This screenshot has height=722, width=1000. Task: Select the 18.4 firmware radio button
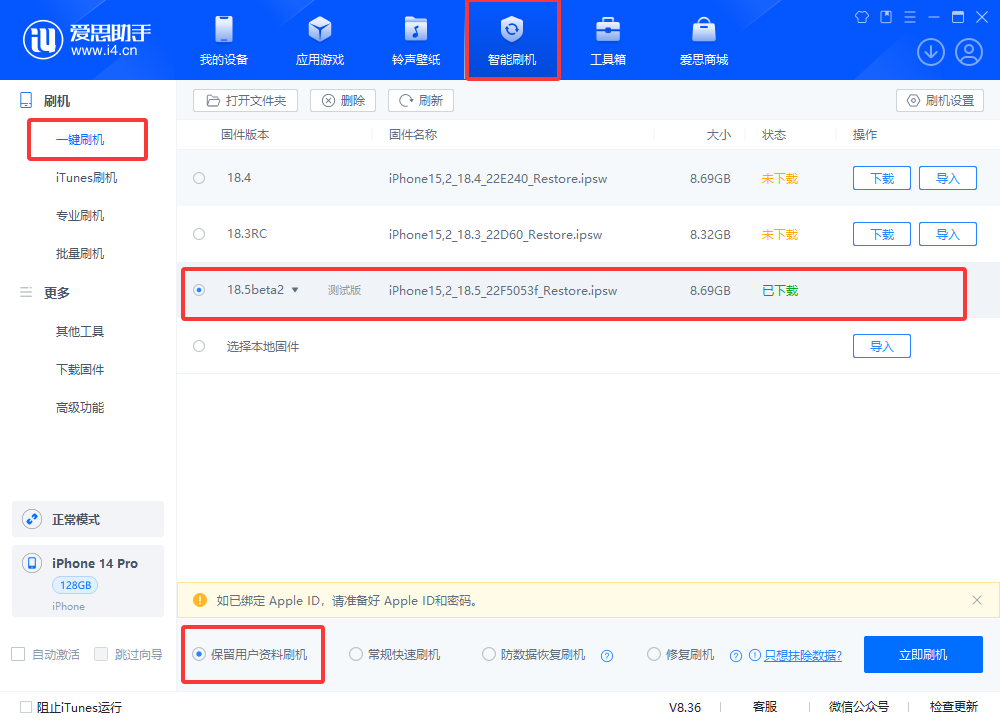199,178
